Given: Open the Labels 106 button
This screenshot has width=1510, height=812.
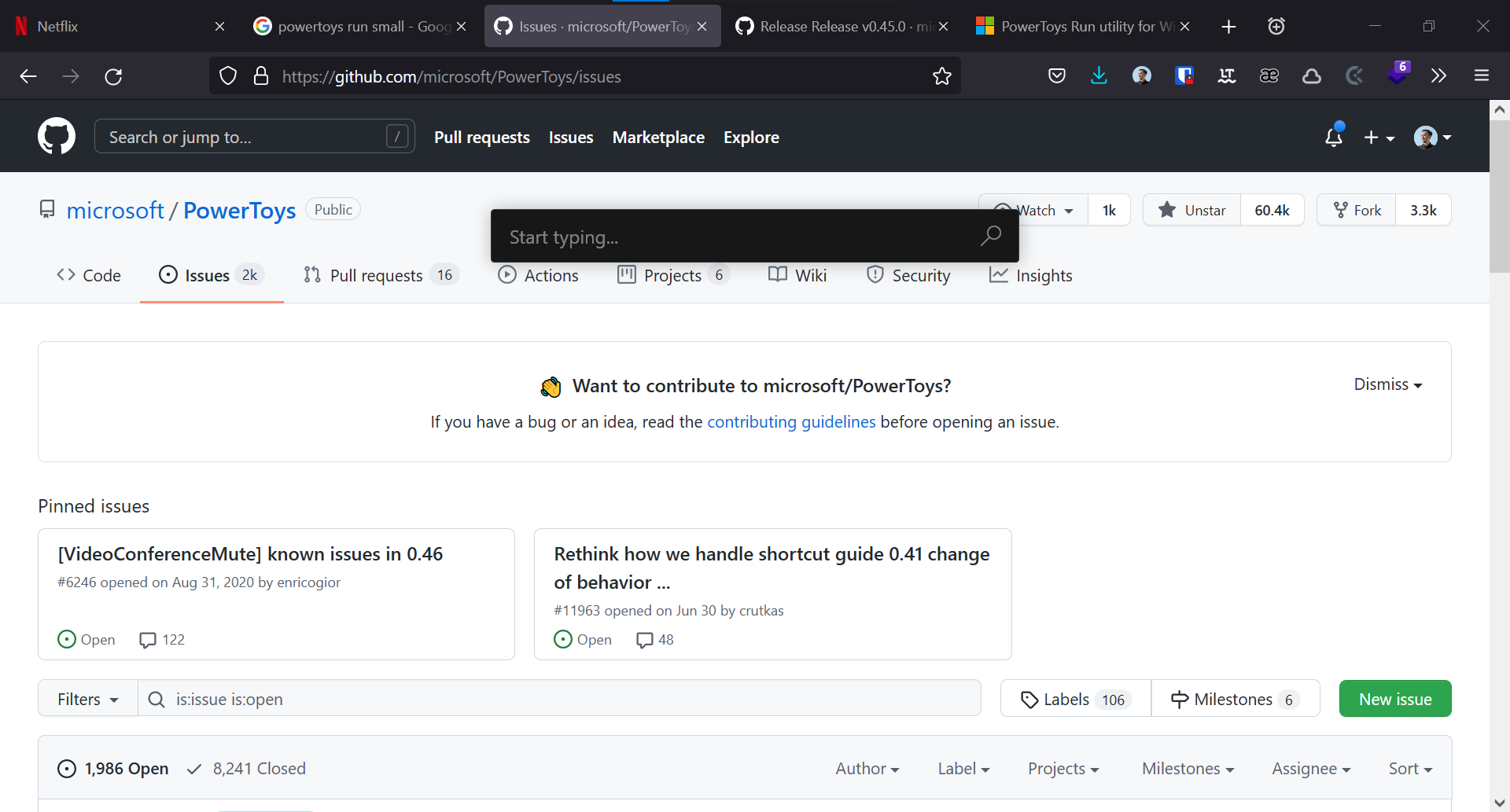Looking at the screenshot, I should coord(1075,699).
